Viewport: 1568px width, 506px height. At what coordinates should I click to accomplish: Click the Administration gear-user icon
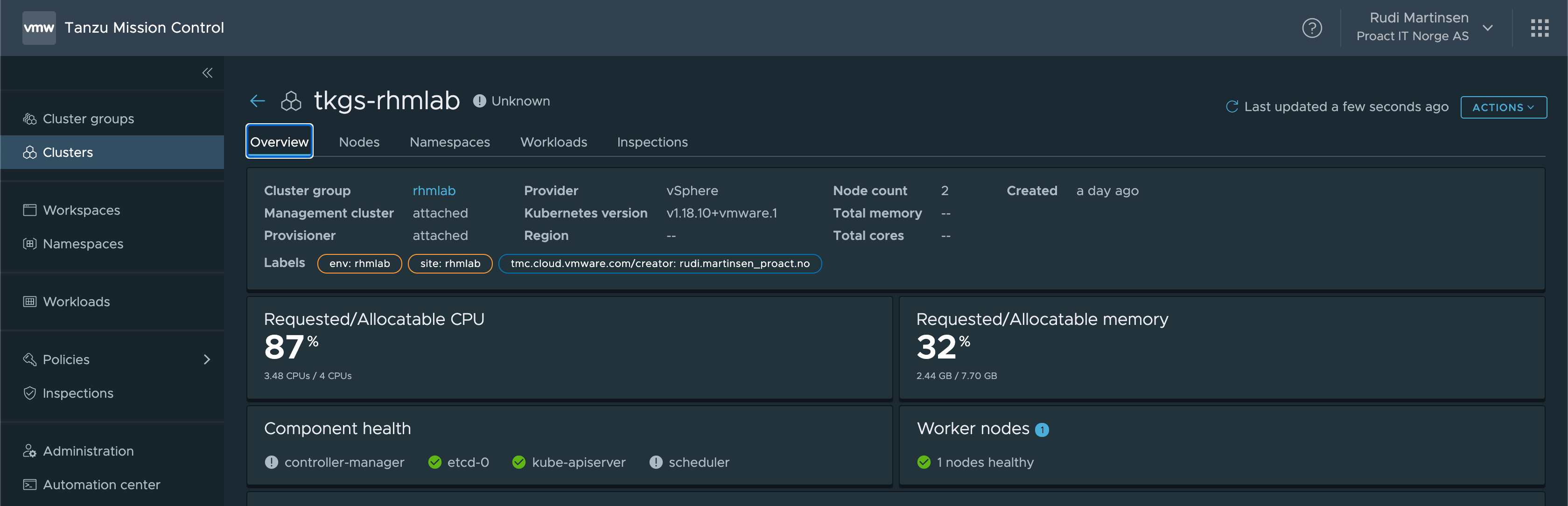(30, 450)
